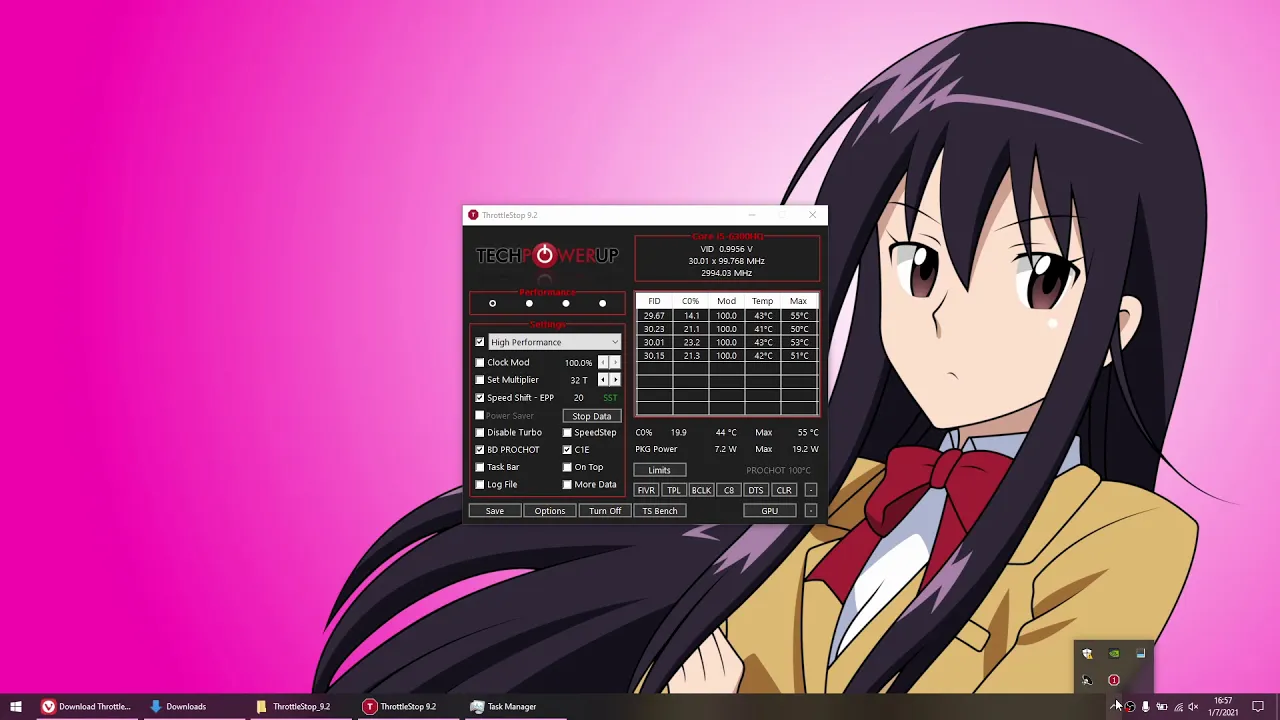The width and height of the screenshot is (1280, 720).
Task: Enable the Set Multiplier checkbox
Action: click(x=480, y=380)
